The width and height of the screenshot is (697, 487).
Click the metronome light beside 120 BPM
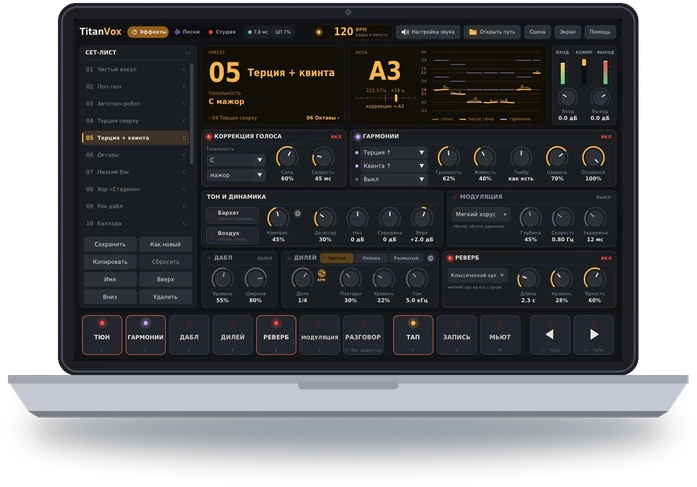[319, 32]
